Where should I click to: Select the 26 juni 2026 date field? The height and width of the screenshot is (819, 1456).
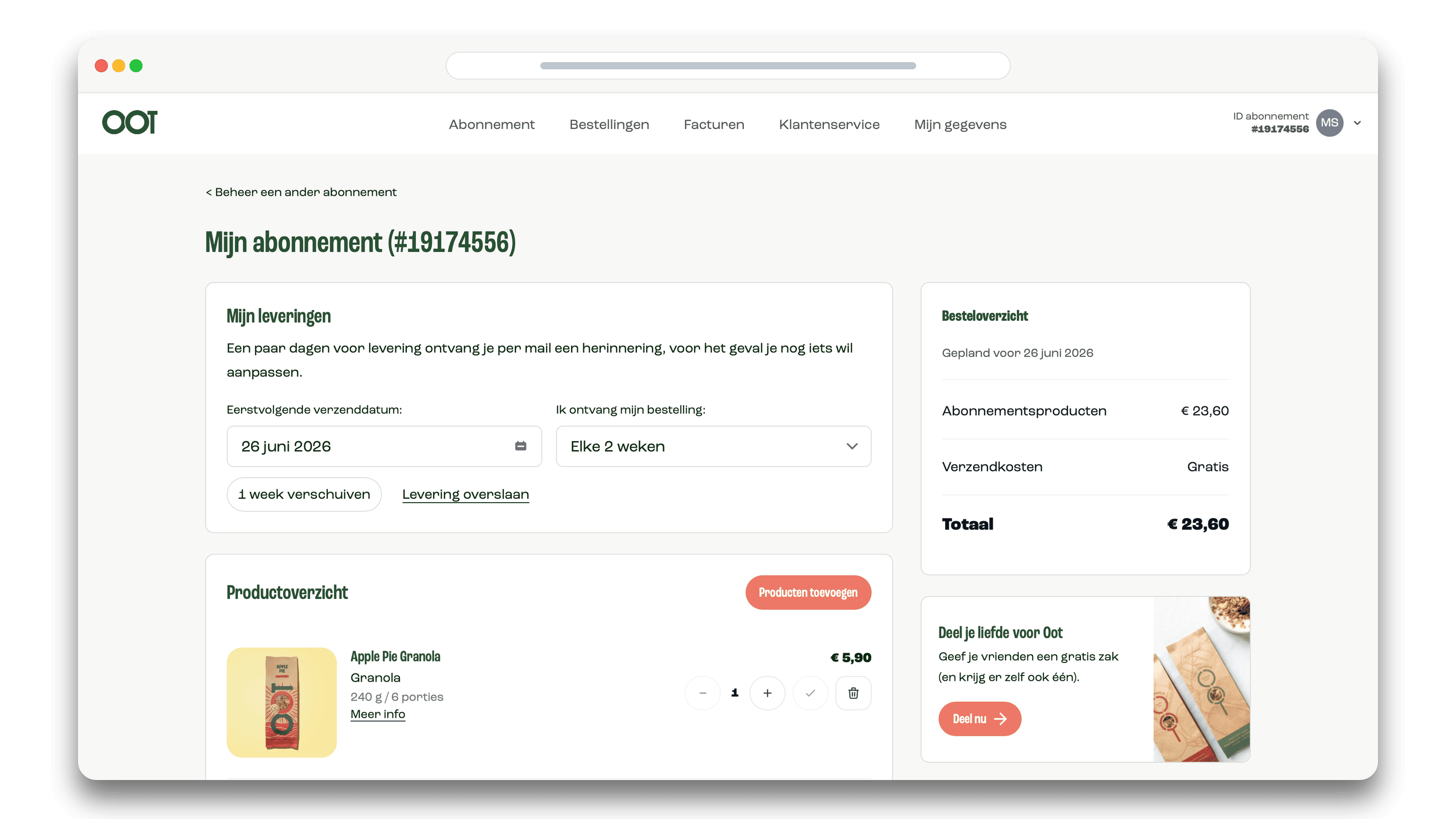(384, 446)
